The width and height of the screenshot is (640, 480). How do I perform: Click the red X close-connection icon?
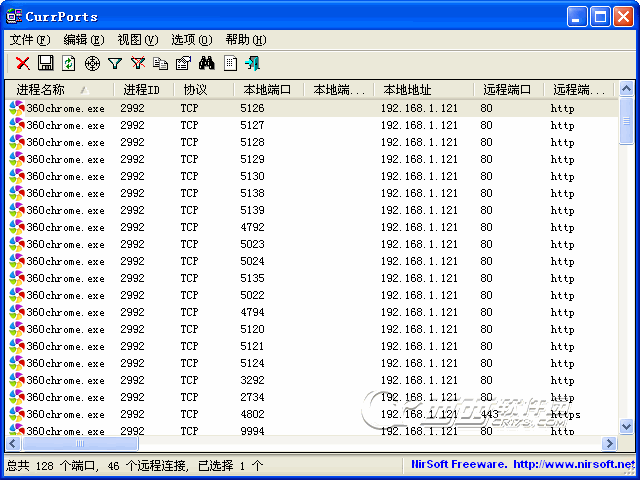click(22, 63)
